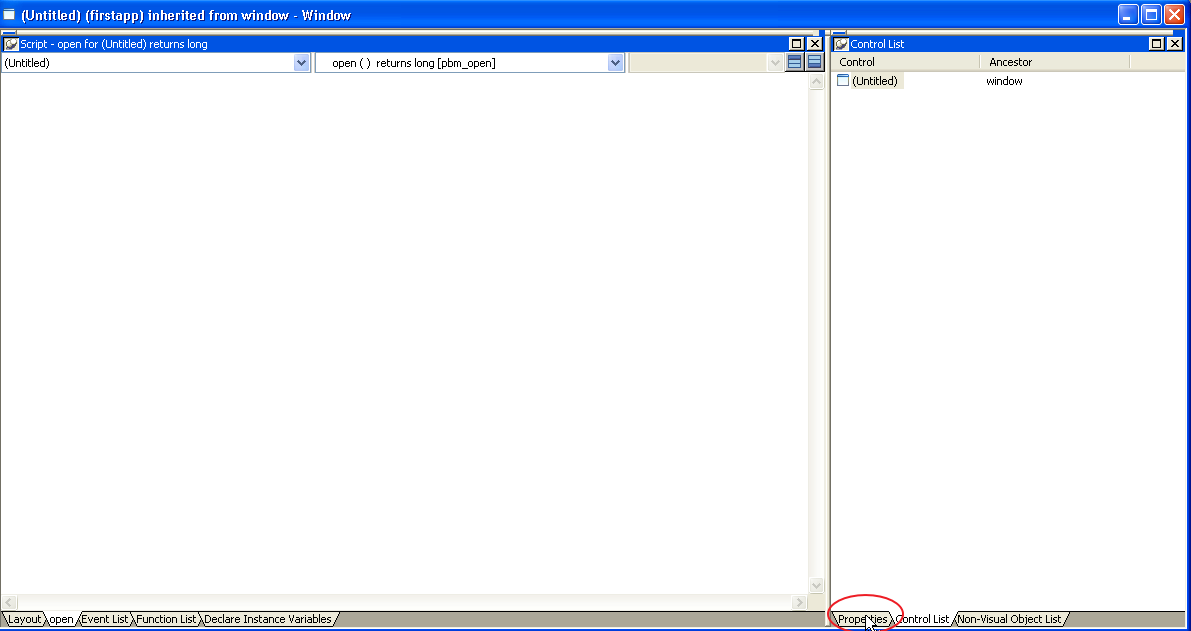Open the (Untitled) control selector dropdown

pyautogui.click(x=302, y=62)
